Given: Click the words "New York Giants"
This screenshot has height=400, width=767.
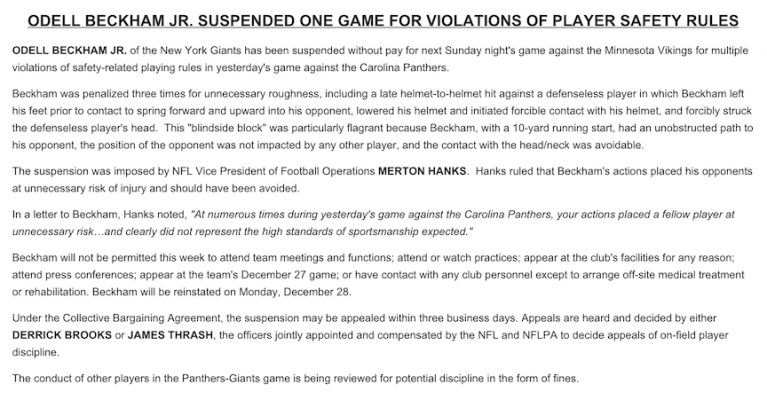Looking at the screenshot, I should [x=201, y=50].
